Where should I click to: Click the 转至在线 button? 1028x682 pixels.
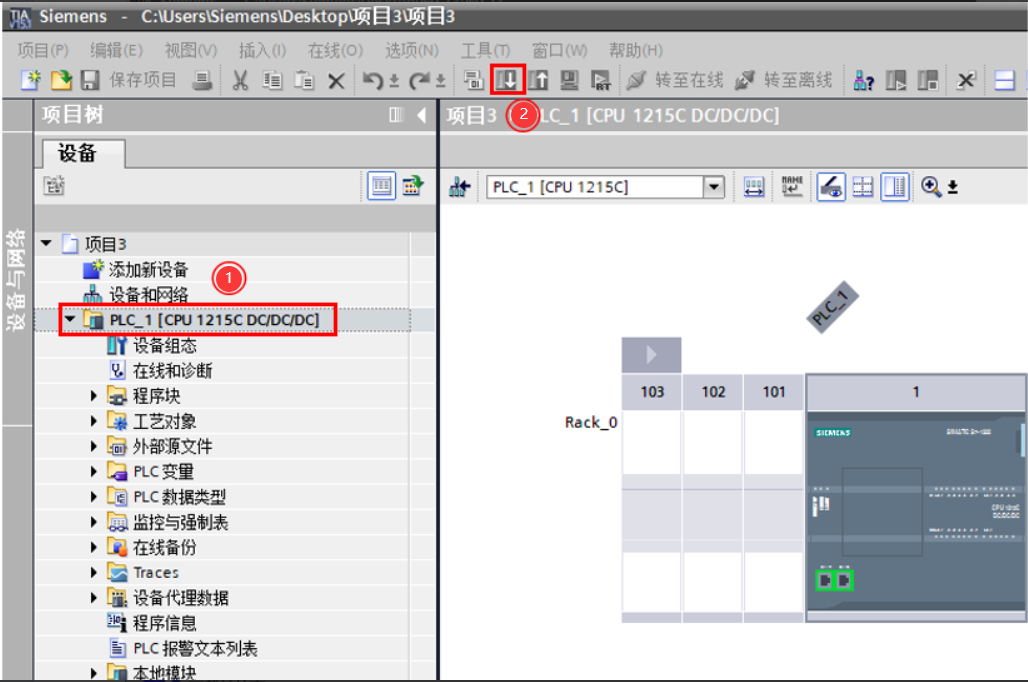[677, 81]
